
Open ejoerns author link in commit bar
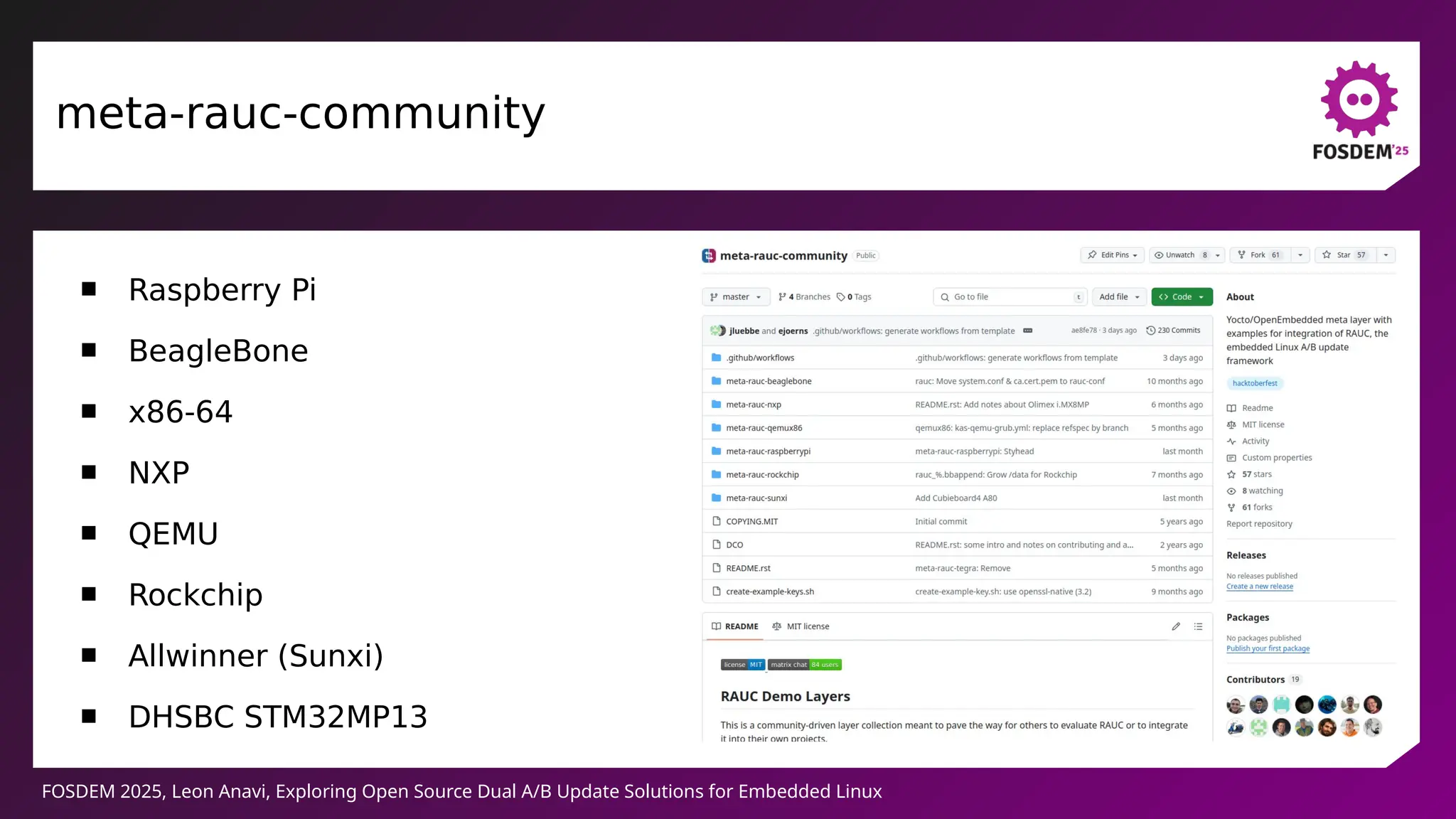pyautogui.click(x=793, y=331)
